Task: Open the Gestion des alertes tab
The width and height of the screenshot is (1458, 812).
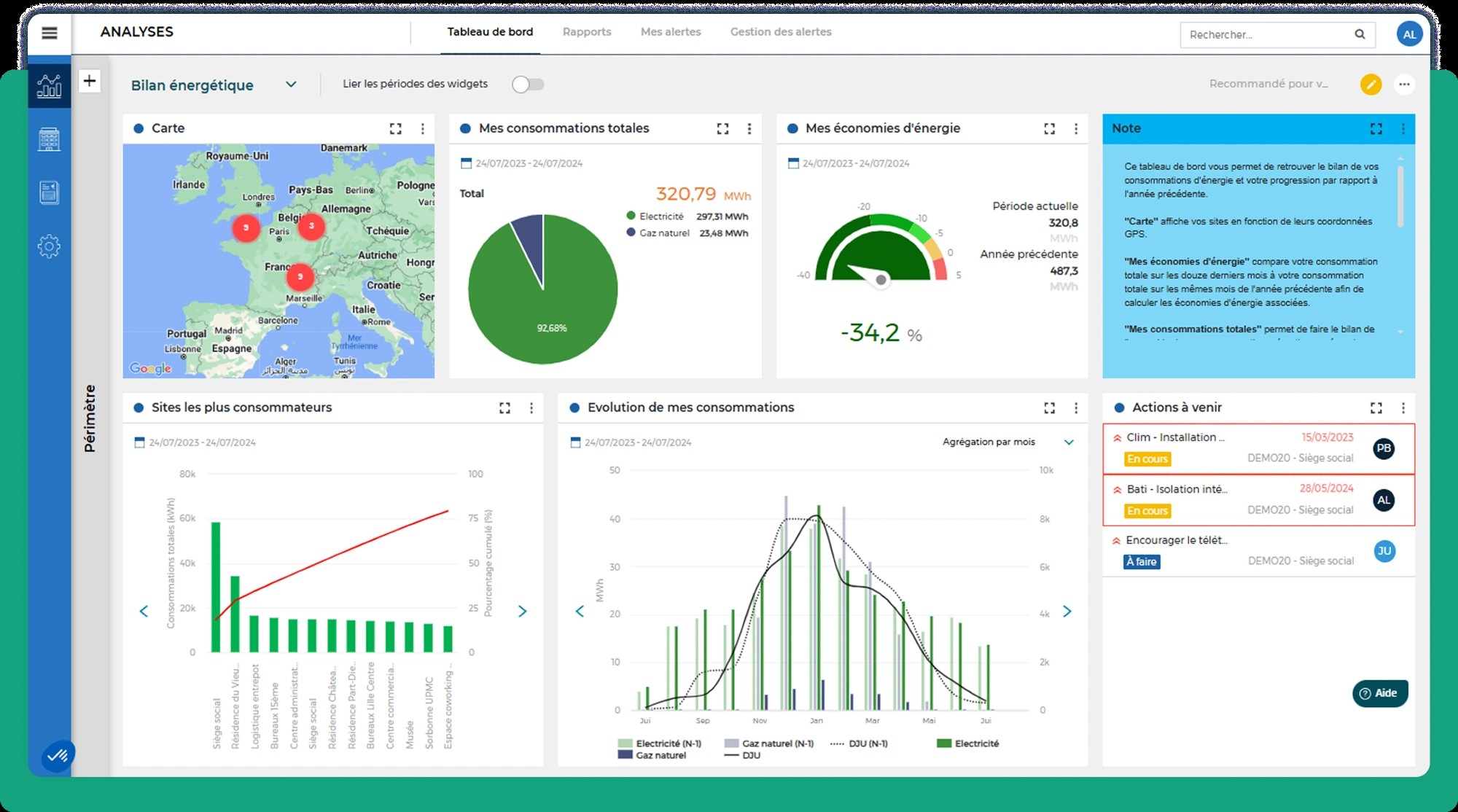Action: pyautogui.click(x=781, y=32)
